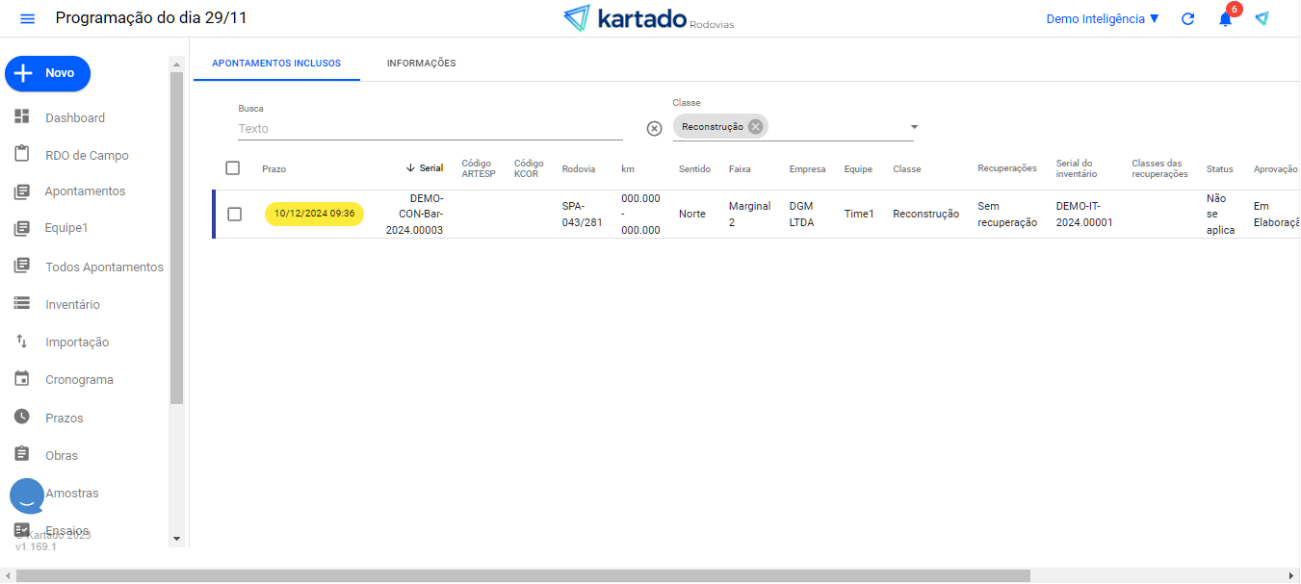Clear the search with the X circle icon
The width and height of the screenshot is (1301, 584).
point(654,128)
